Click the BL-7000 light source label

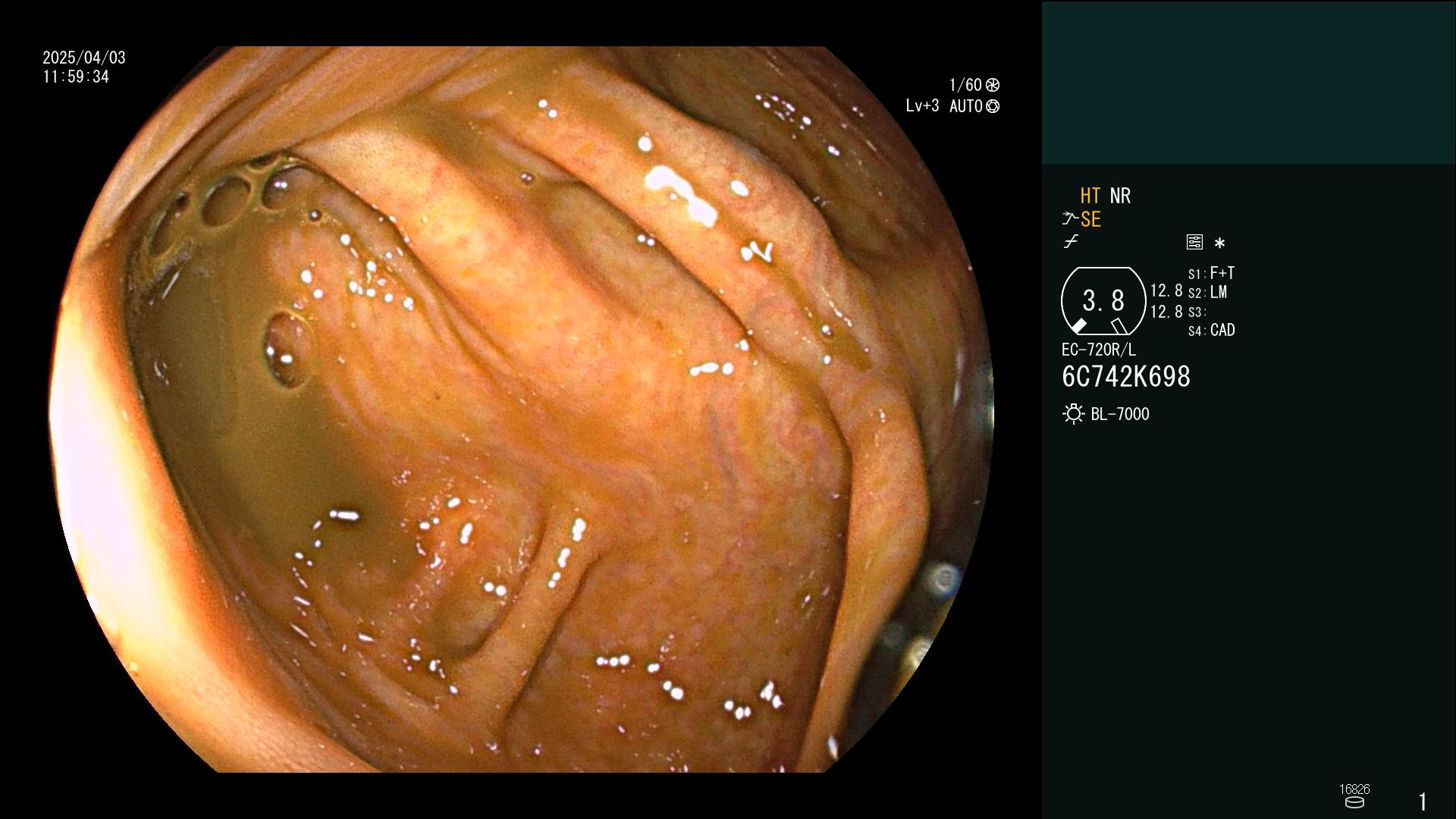1120,414
